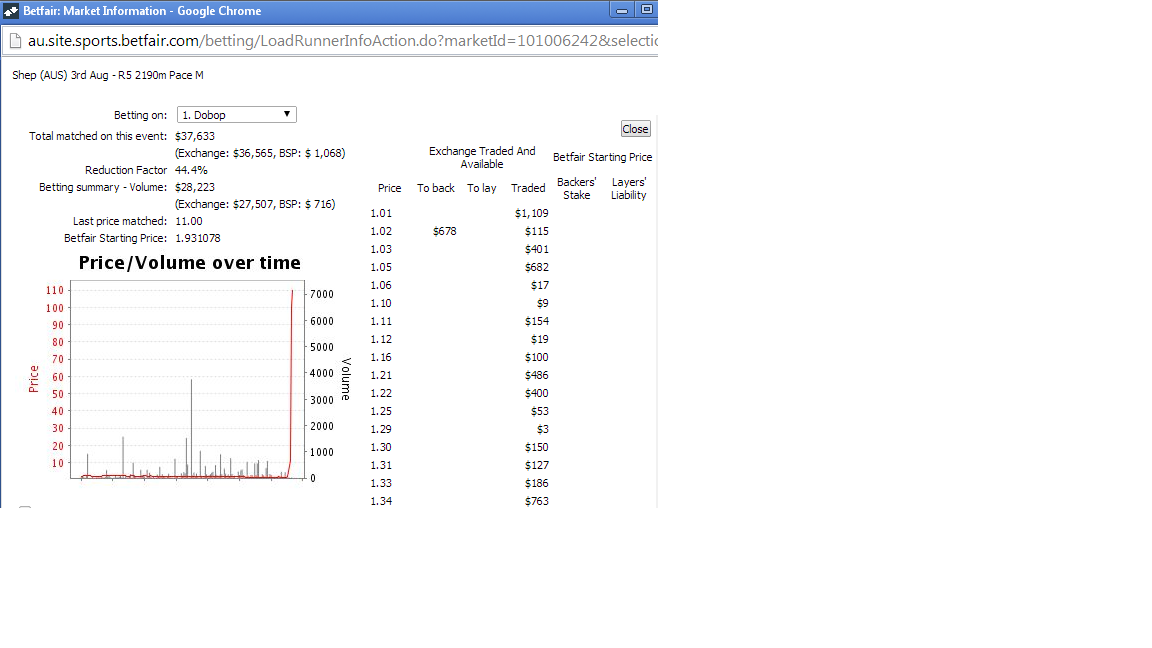
Task: Click the 'To lay' column header
Action: (x=482, y=188)
